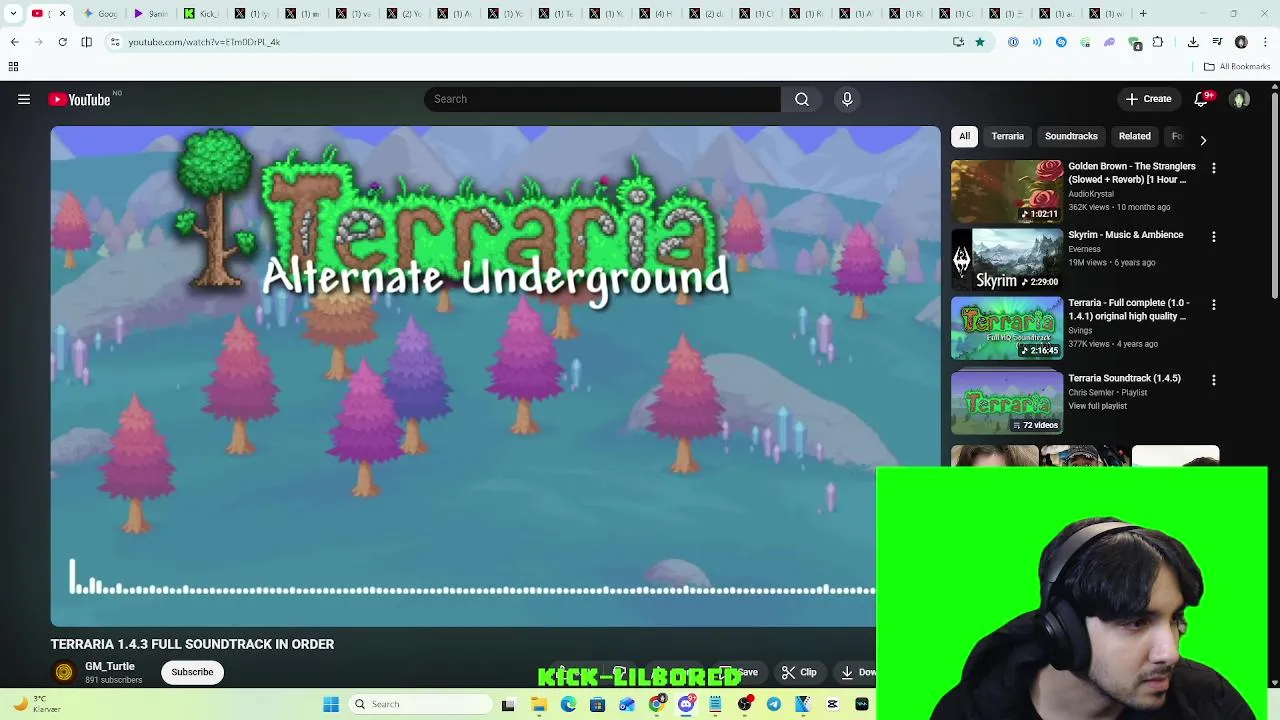Open tab search dropdown arrow
Viewport: 1280px width, 720px height.
(13, 14)
